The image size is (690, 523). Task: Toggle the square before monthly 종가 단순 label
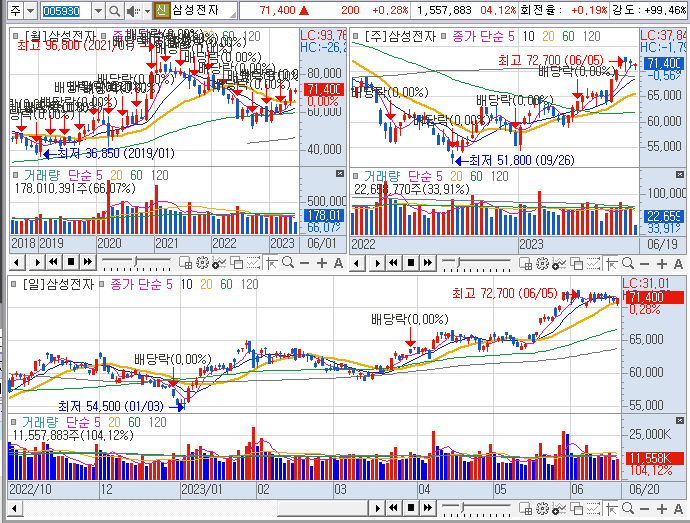(x=104, y=36)
